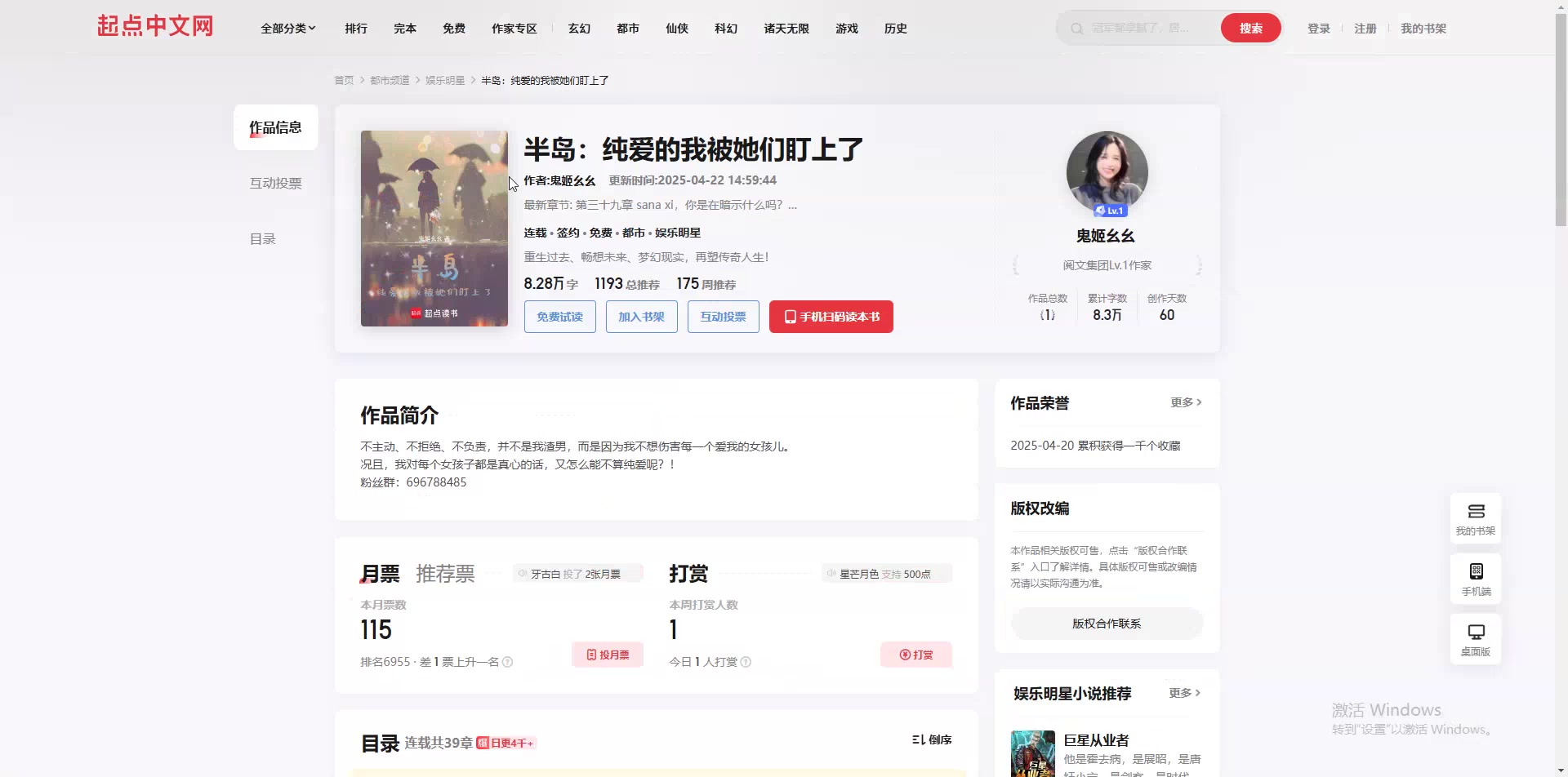Image resolution: width=1568 pixels, height=777 pixels.
Task: Click 首页 in the breadcrumb
Action: pyautogui.click(x=344, y=81)
